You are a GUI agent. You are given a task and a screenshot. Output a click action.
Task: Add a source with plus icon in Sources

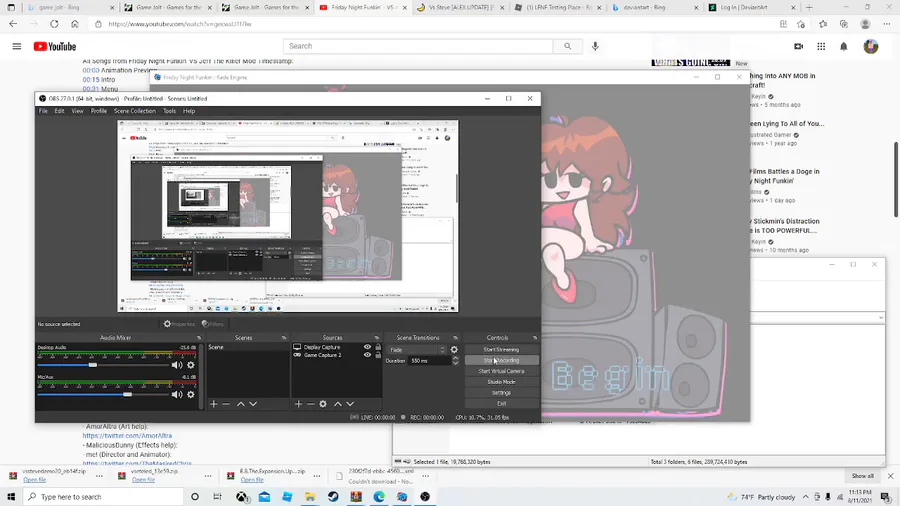click(298, 404)
